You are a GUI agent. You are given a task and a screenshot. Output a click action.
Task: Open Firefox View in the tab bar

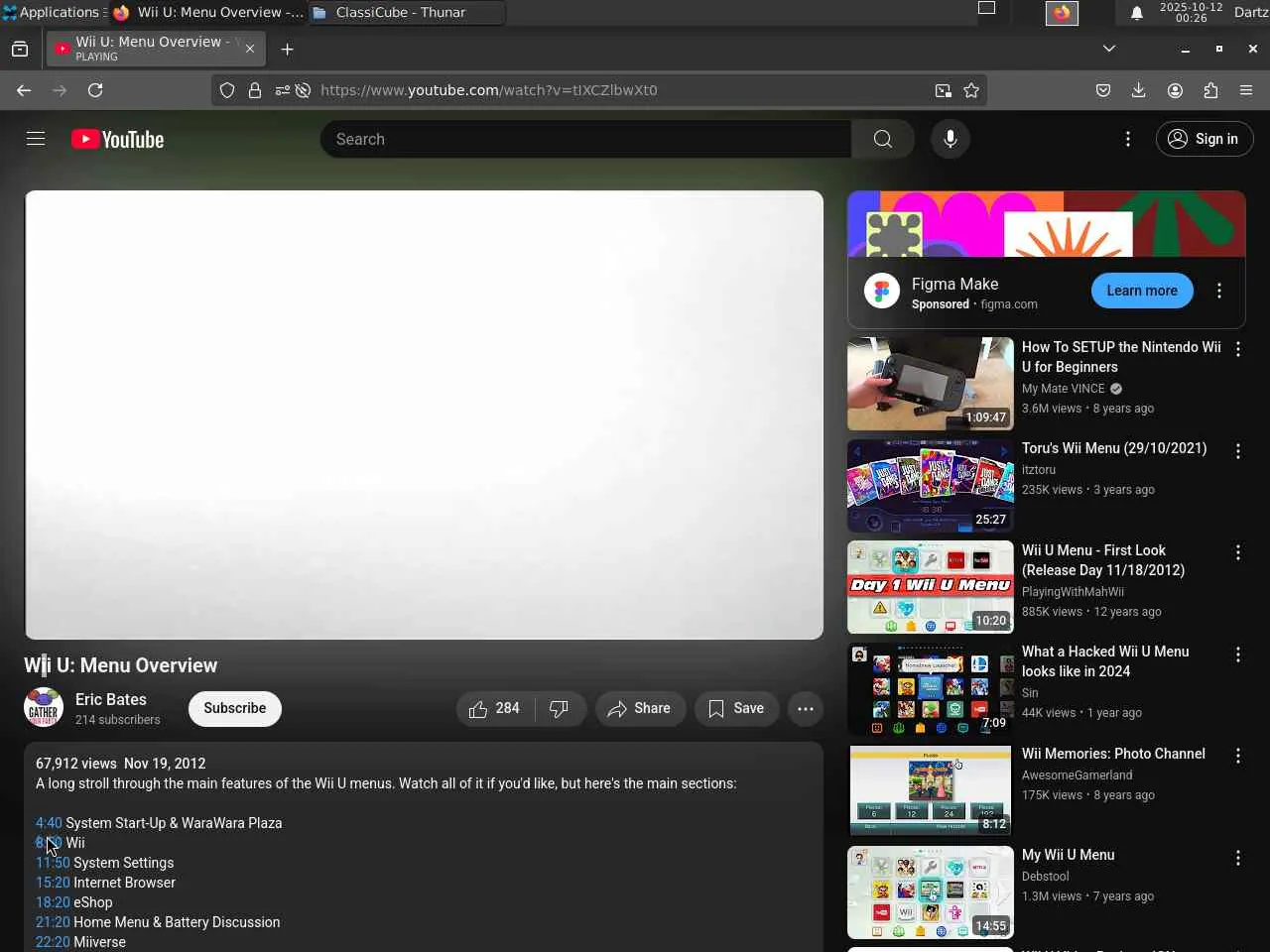(20, 49)
